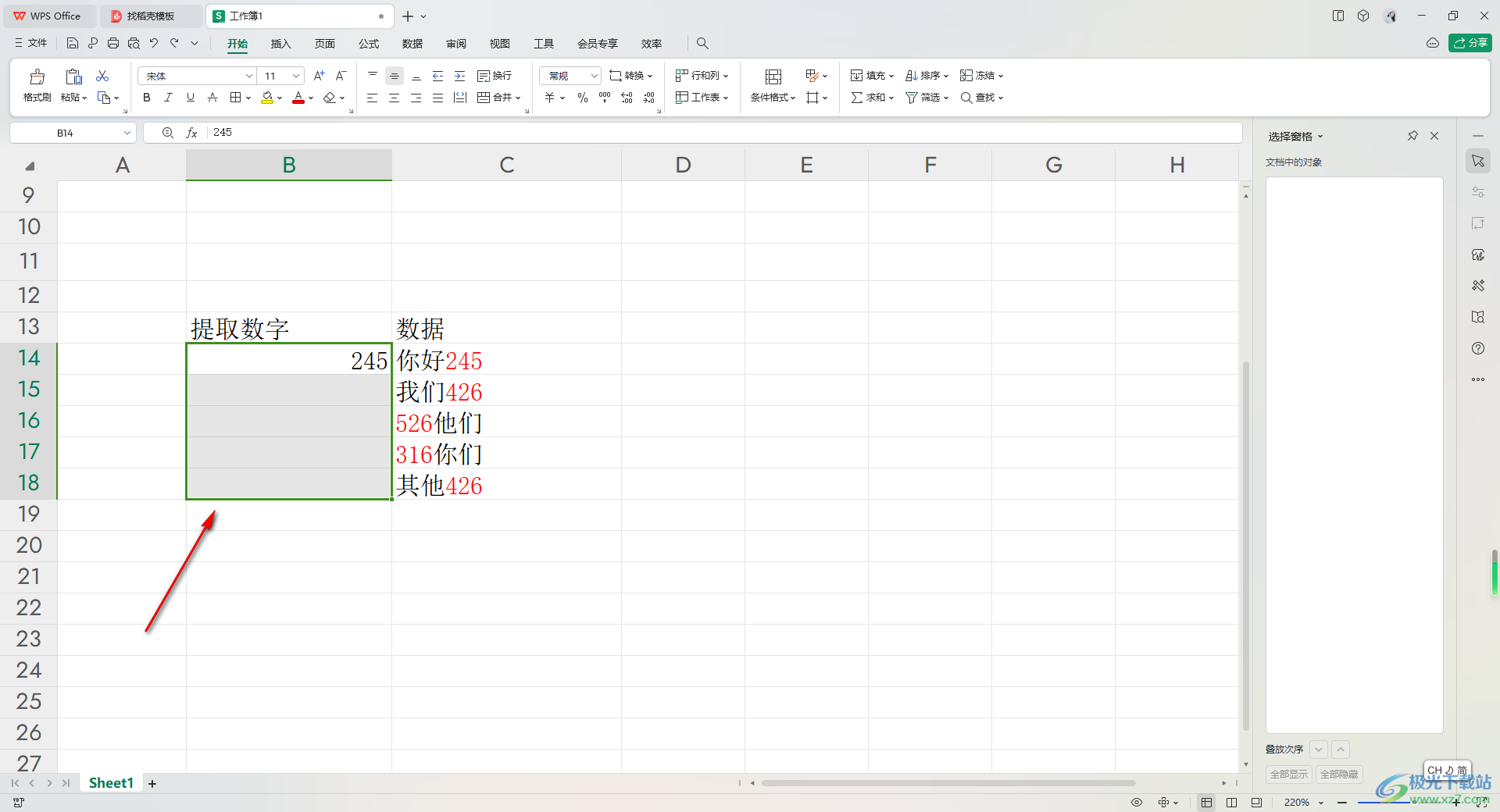Click the formula bar input showing 245
Screen dimensions: 1500x812
pos(724,133)
